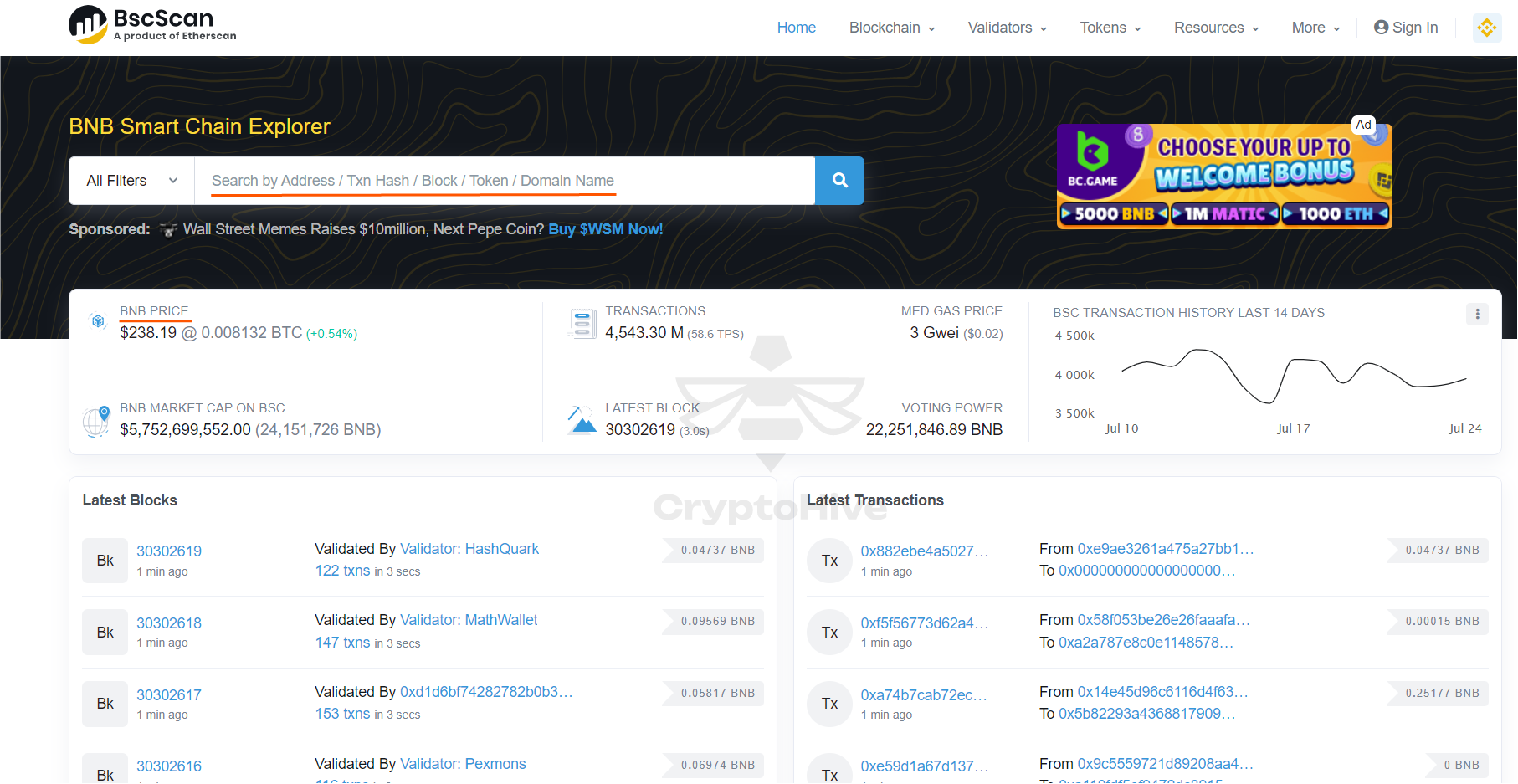
Task: Open validator 0xd1d6bf74282782b0b3
Action: (x=486, y=692)
